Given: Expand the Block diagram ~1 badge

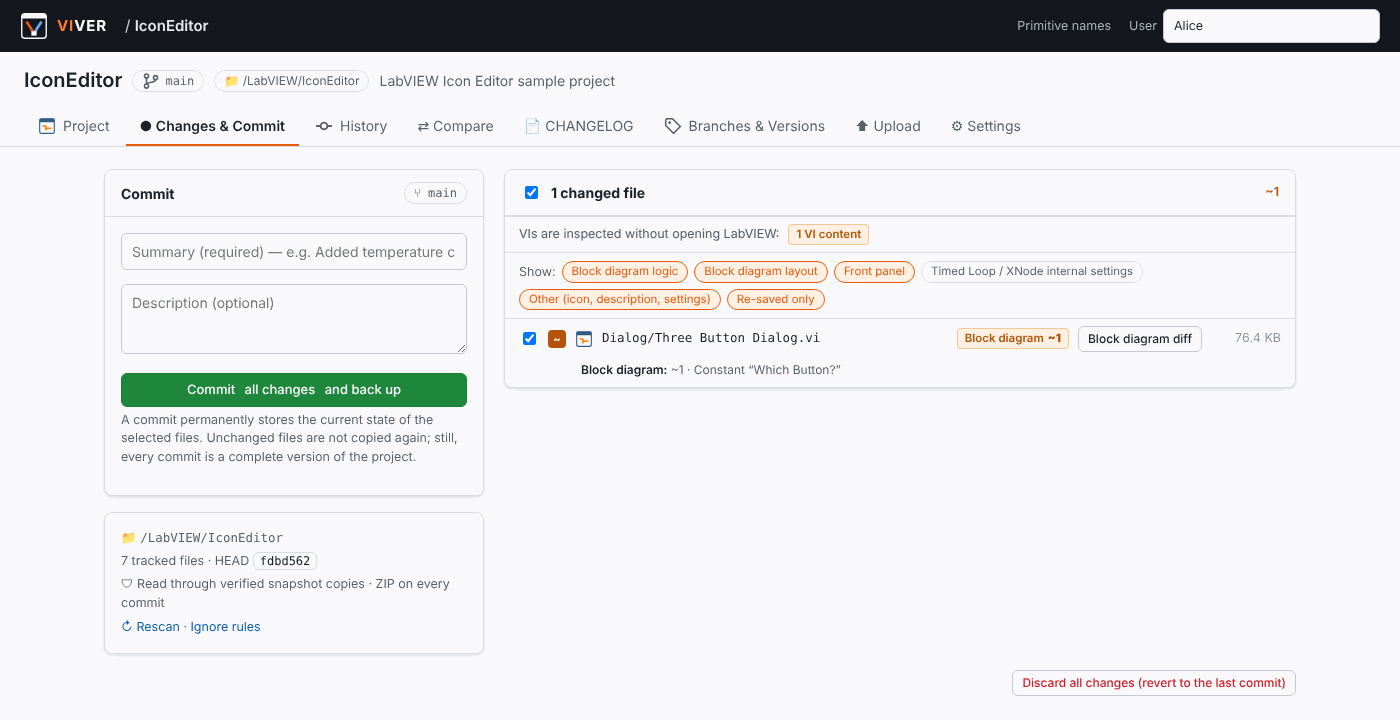Looking at the screenshot, I should pyautogui.click(x=1013, y=339).
